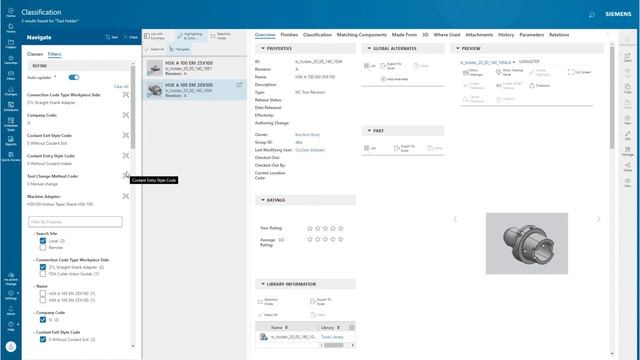The image size is (640, 360).
Task: Open the preview dataset name dropdown
Action: [514, 62]
